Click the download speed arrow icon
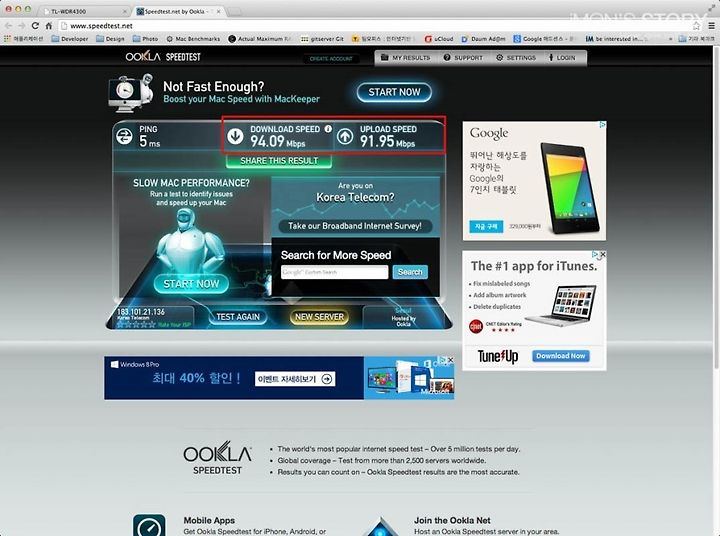Screen dimensions: 720x536 (x=235, y=136)
